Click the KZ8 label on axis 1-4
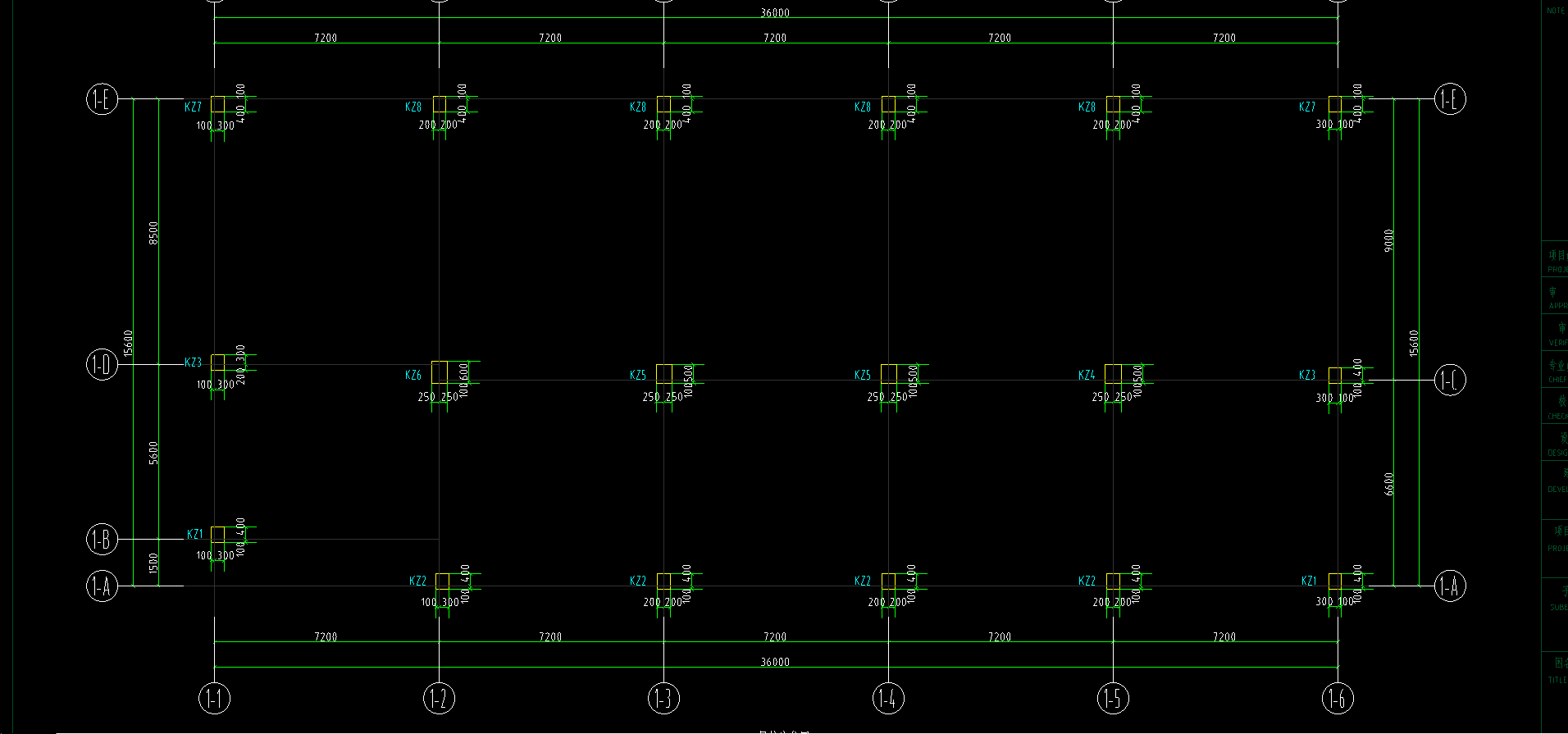Screen dimensions: 1568x734 point(863,107)
